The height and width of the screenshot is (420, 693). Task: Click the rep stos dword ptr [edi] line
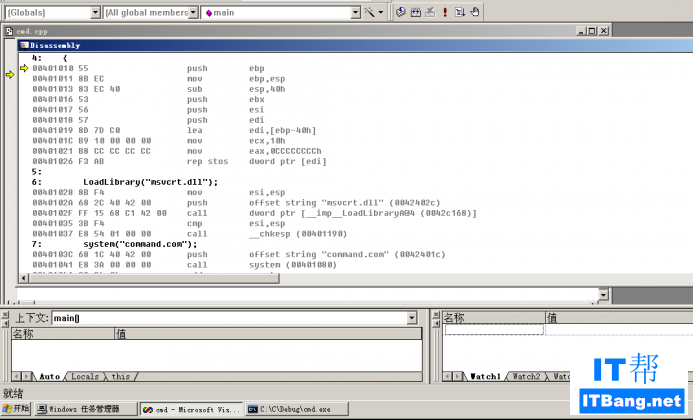(179, 161)
